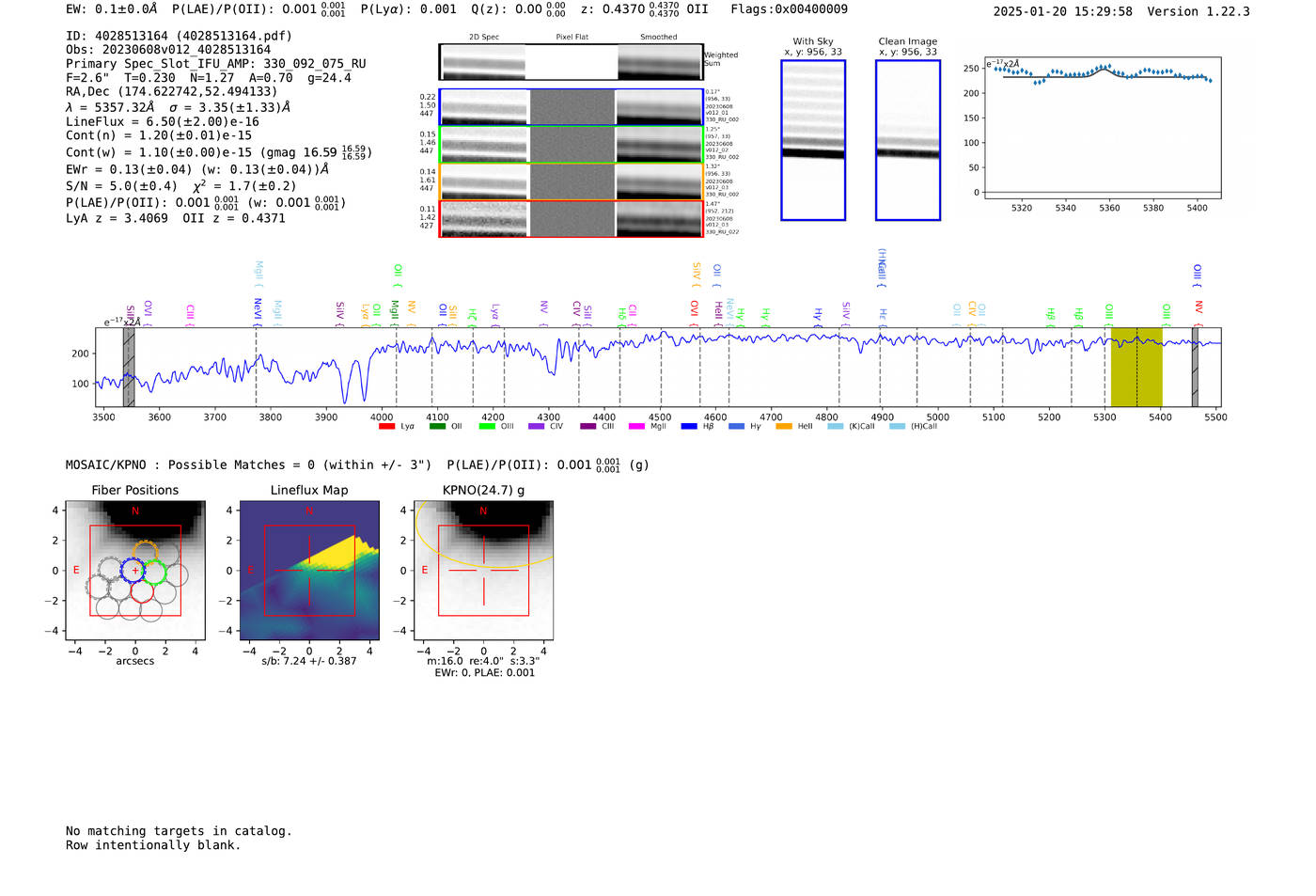Click the KPNO(24.7) g image

pyautogui.click(x=483, y=571)
